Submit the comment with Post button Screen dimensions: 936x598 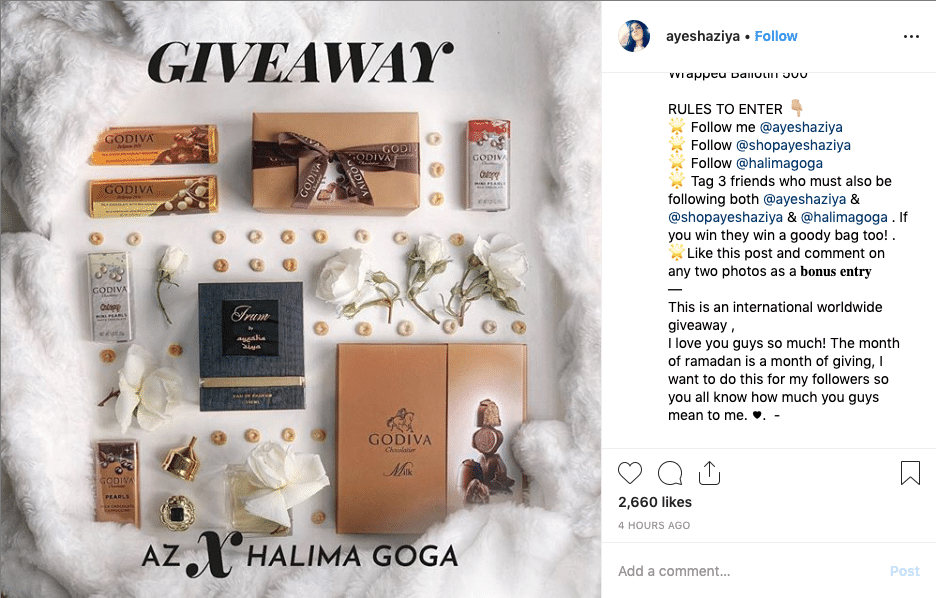point(904,571)
